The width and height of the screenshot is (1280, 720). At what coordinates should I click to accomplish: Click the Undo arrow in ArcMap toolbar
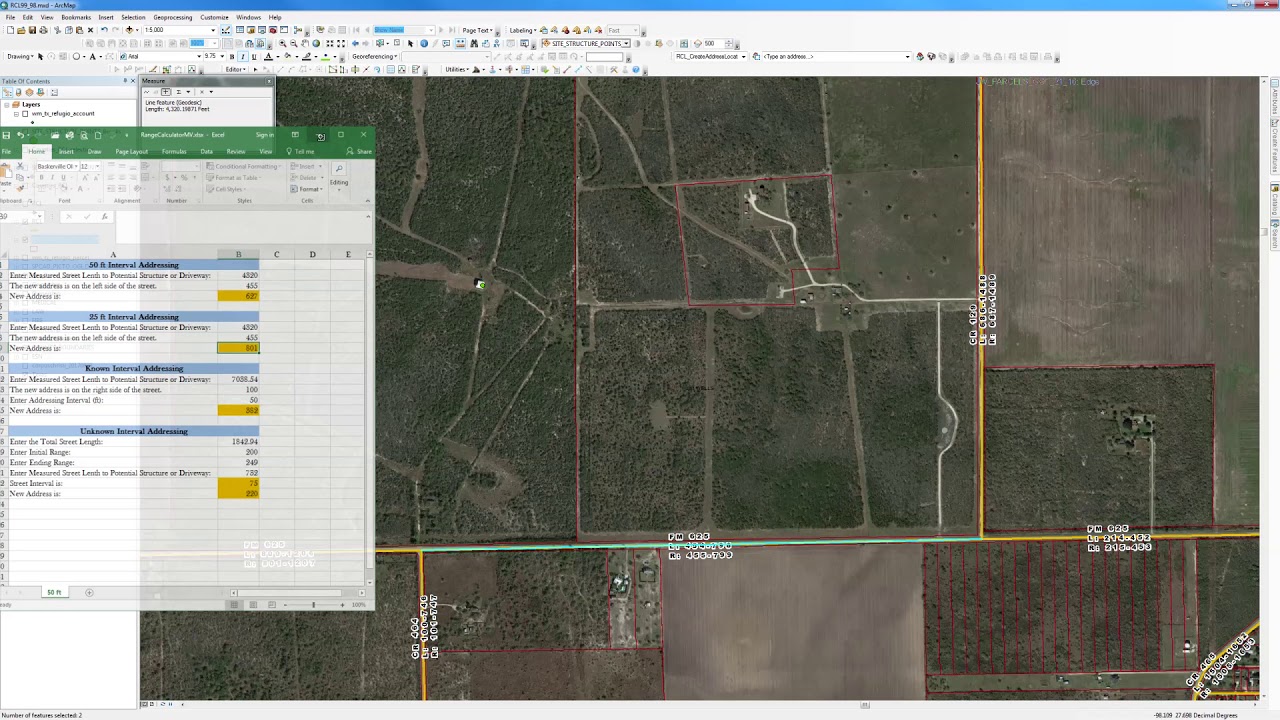point(104,30)
